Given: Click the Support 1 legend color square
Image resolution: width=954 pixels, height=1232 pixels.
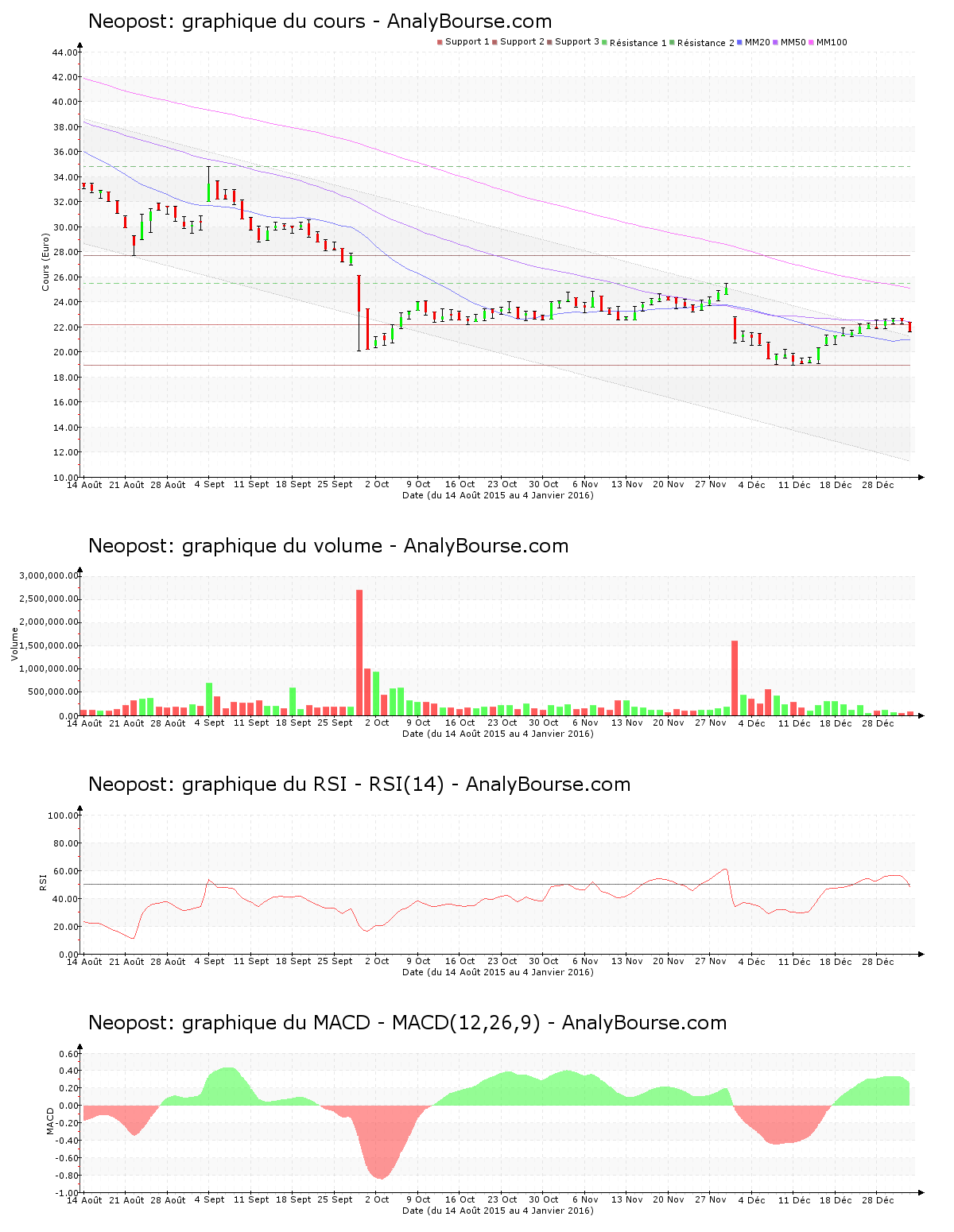Looking at the screenshot, I should [440, 42].
